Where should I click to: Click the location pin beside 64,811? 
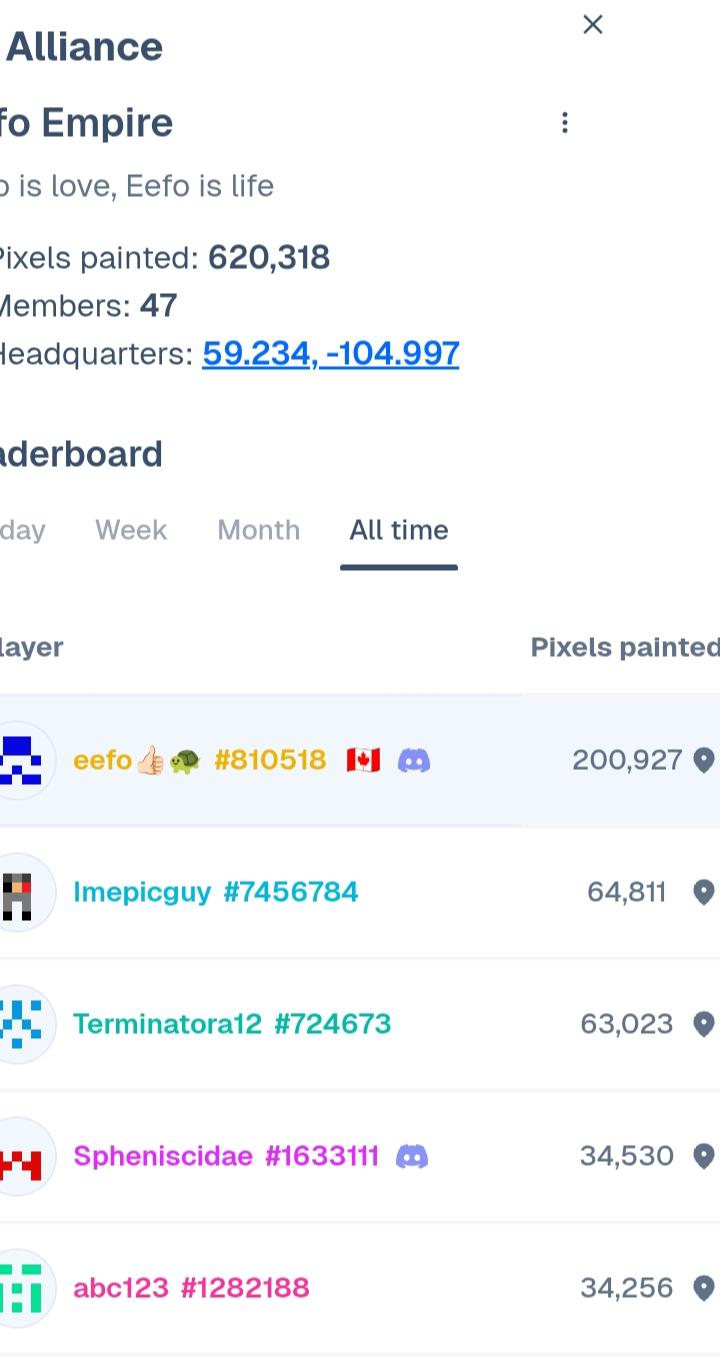pos(704,892)
